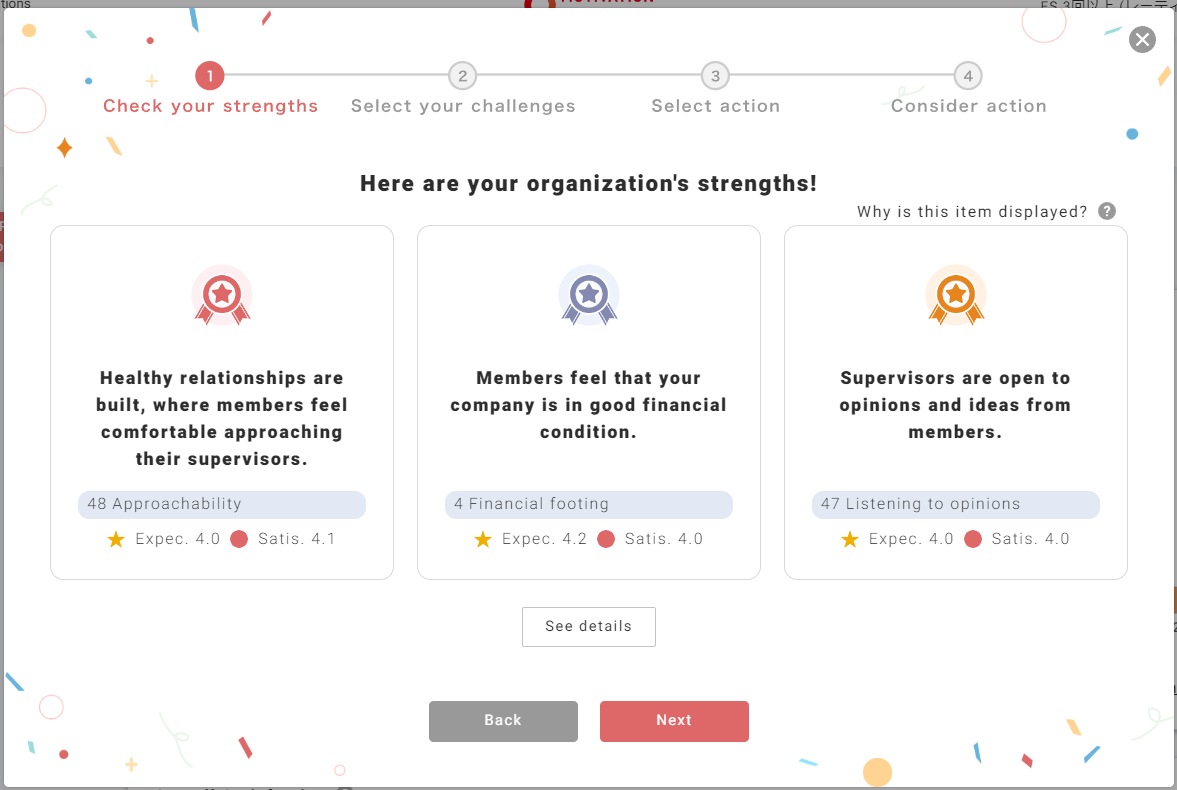
Task: Open the 'Select your challenges' step label
Action: pos(463,106)
